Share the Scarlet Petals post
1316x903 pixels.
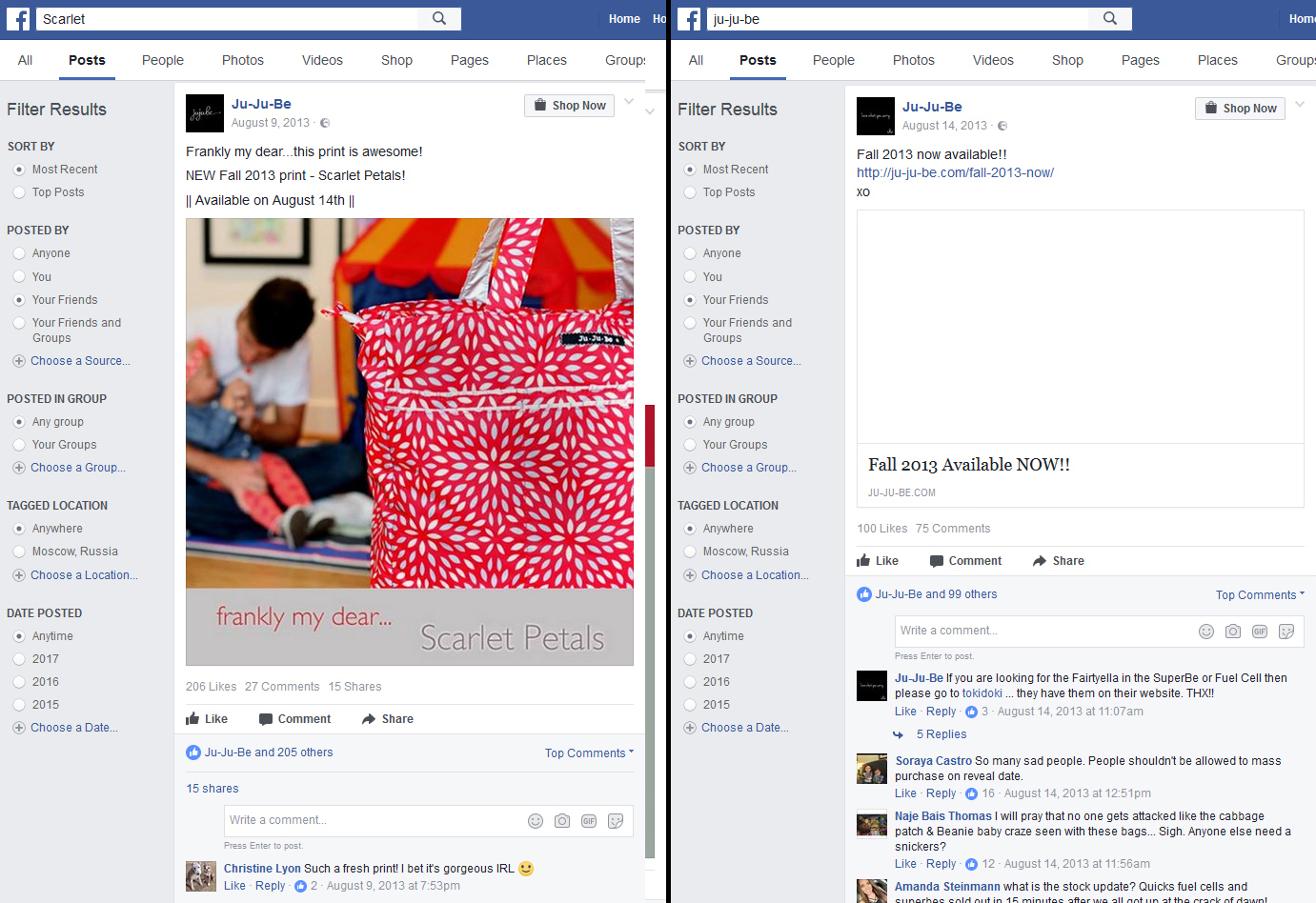388,719
